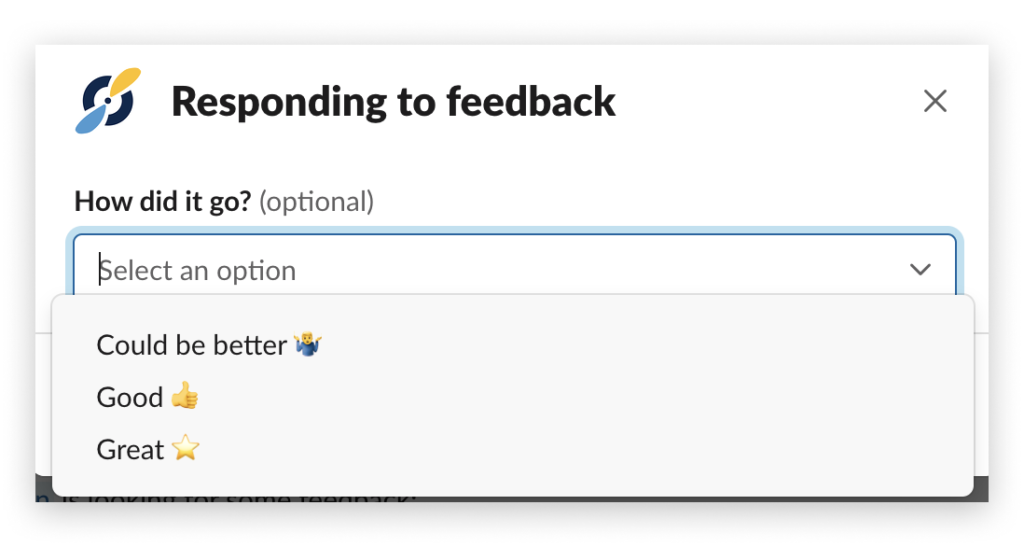This screenshot has width=1024, height=547.
Task: Click the gold star emoji
Action: [x=185, y=448]
